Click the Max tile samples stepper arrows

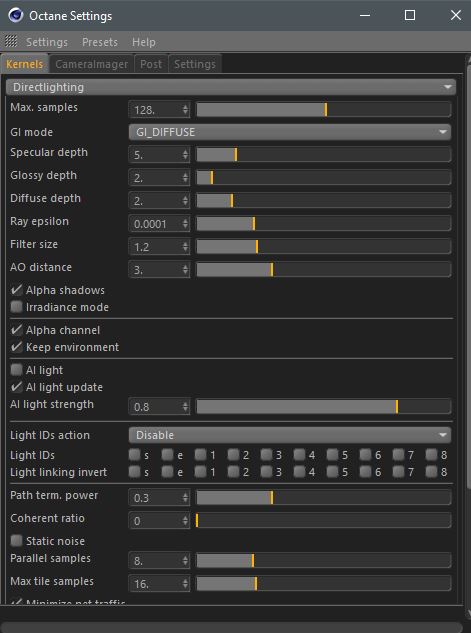185,584
